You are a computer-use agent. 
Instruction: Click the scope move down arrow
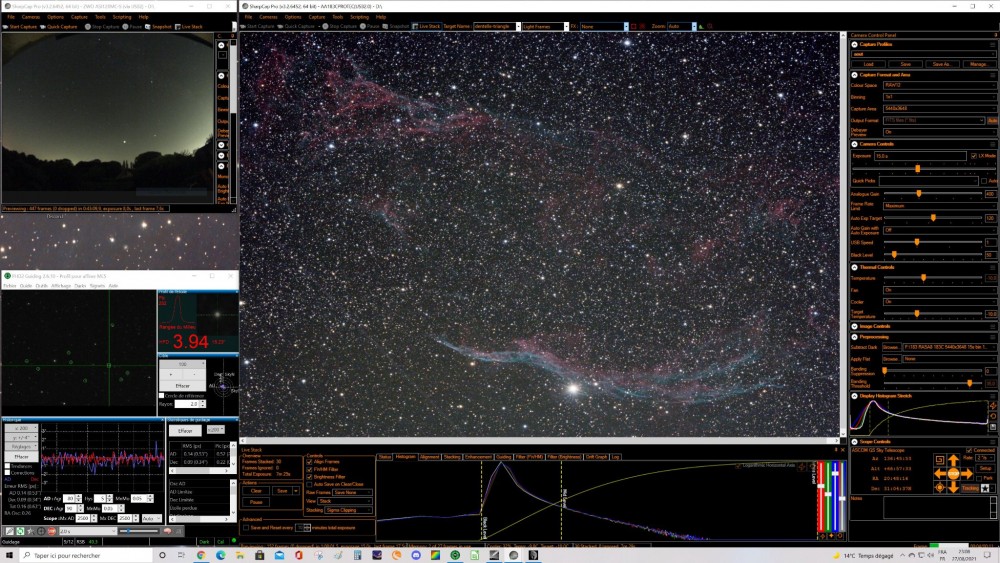click(x=953, y=487)
